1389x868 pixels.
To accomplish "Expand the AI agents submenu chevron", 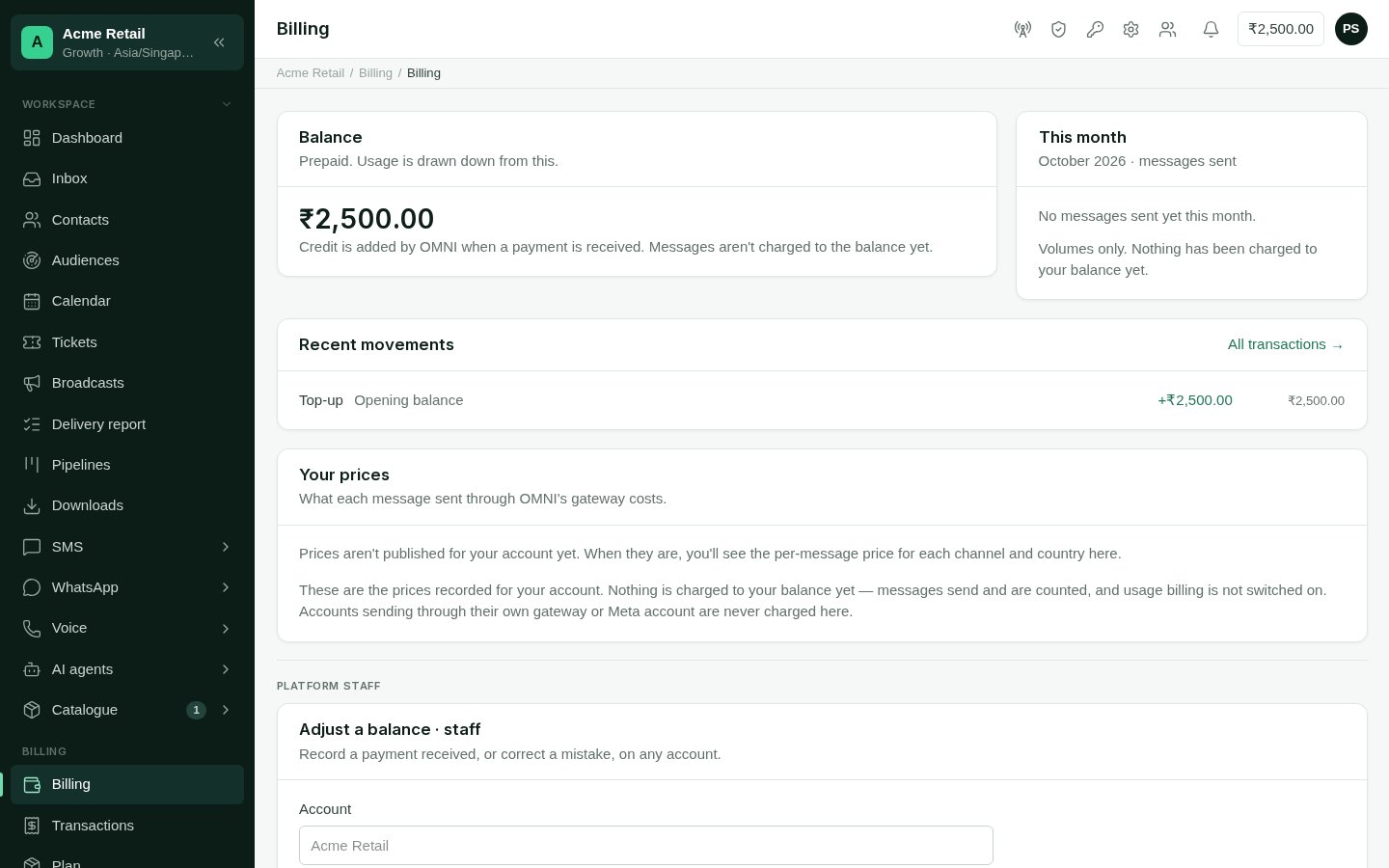I will coord(226,669).
